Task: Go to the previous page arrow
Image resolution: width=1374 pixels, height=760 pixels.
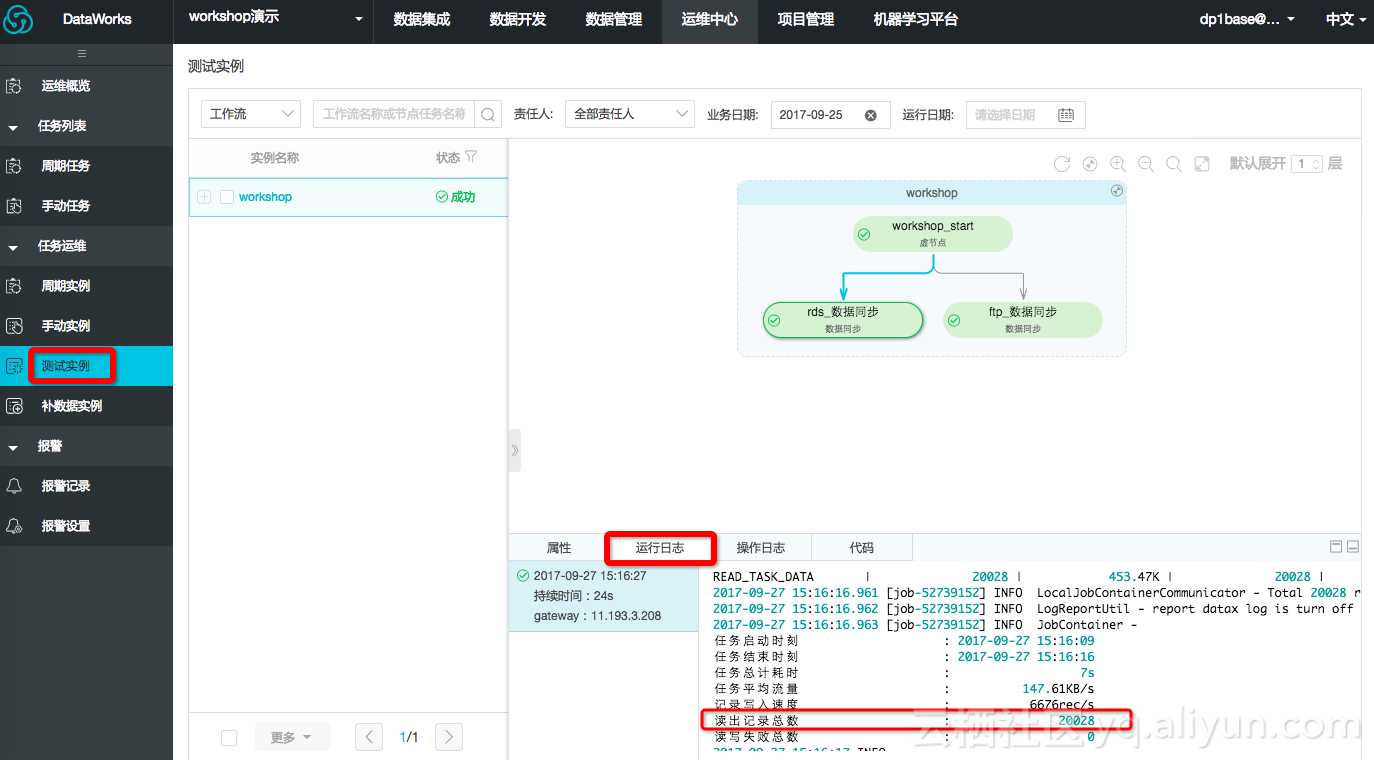Action: 369,737
